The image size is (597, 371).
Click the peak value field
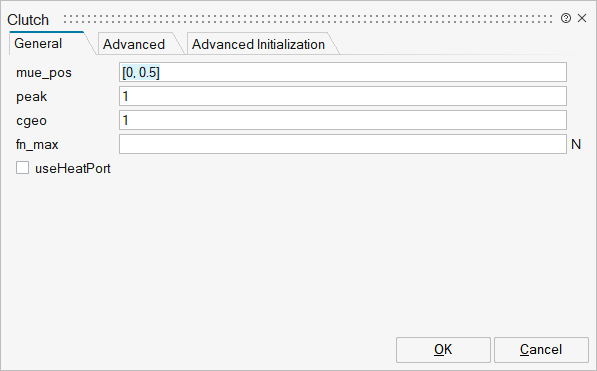click(x=343, y=96)
